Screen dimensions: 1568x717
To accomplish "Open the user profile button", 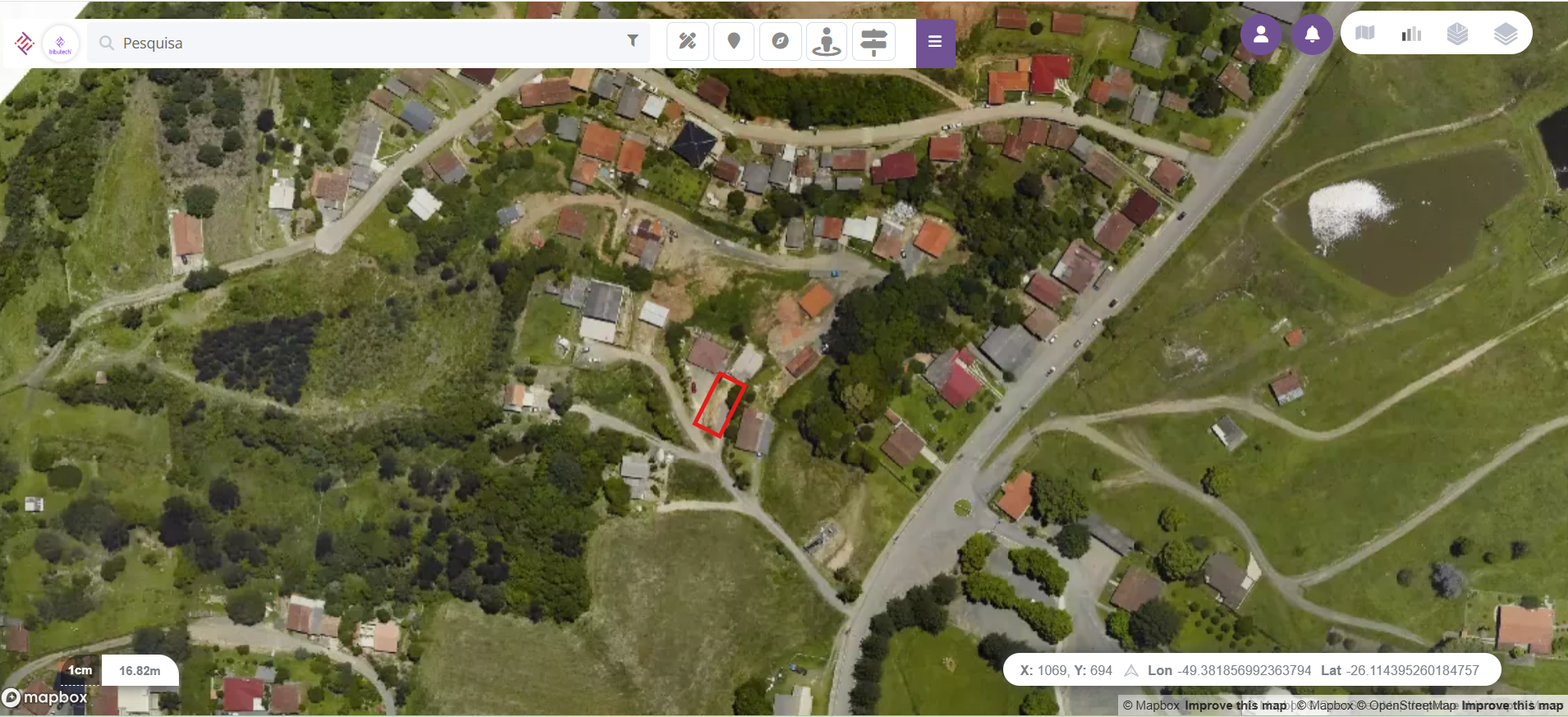I will [x=1260, y=34].
